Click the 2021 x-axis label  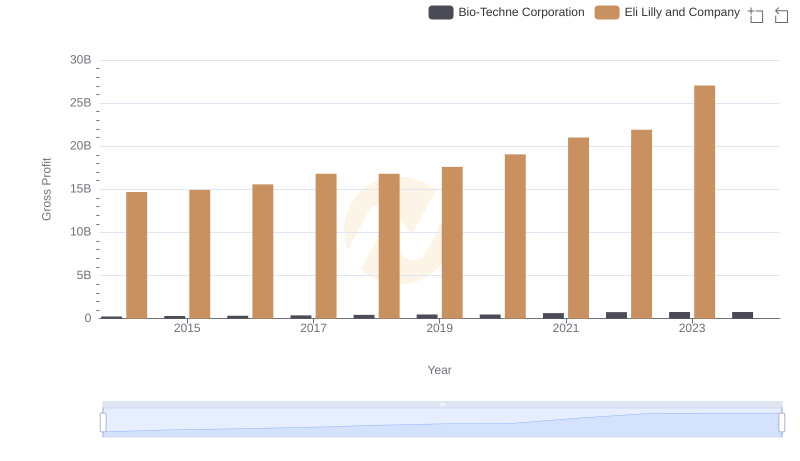pyautogui.click(x=566, y=328)
